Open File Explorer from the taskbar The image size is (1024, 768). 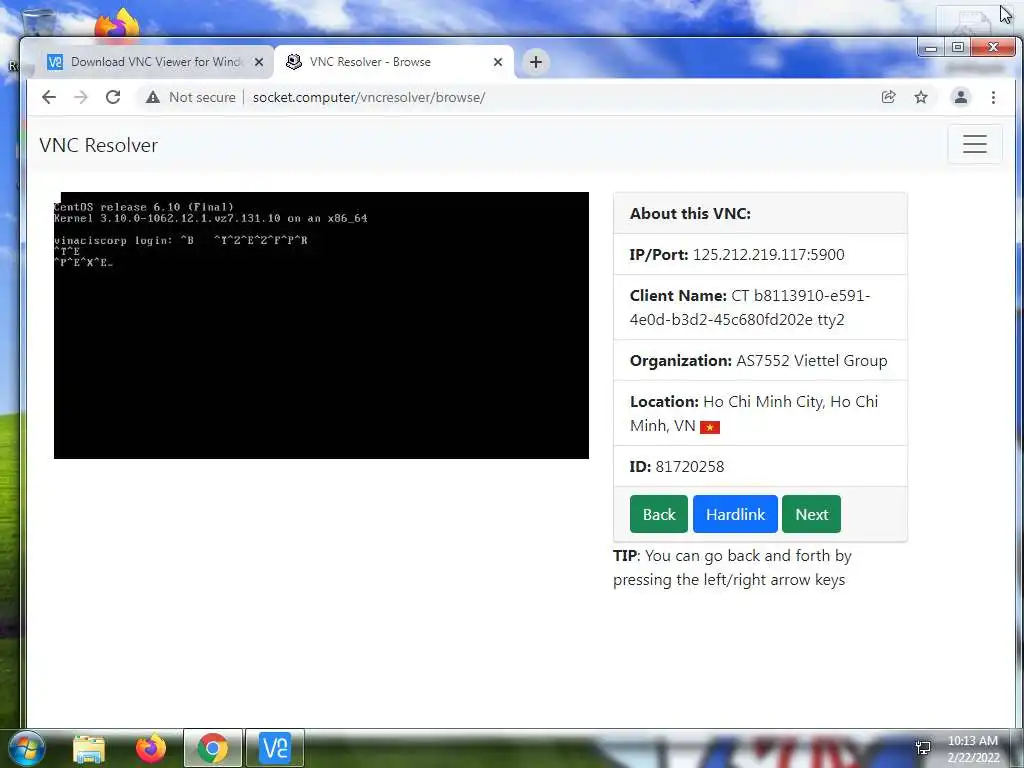tap(89, 748)
